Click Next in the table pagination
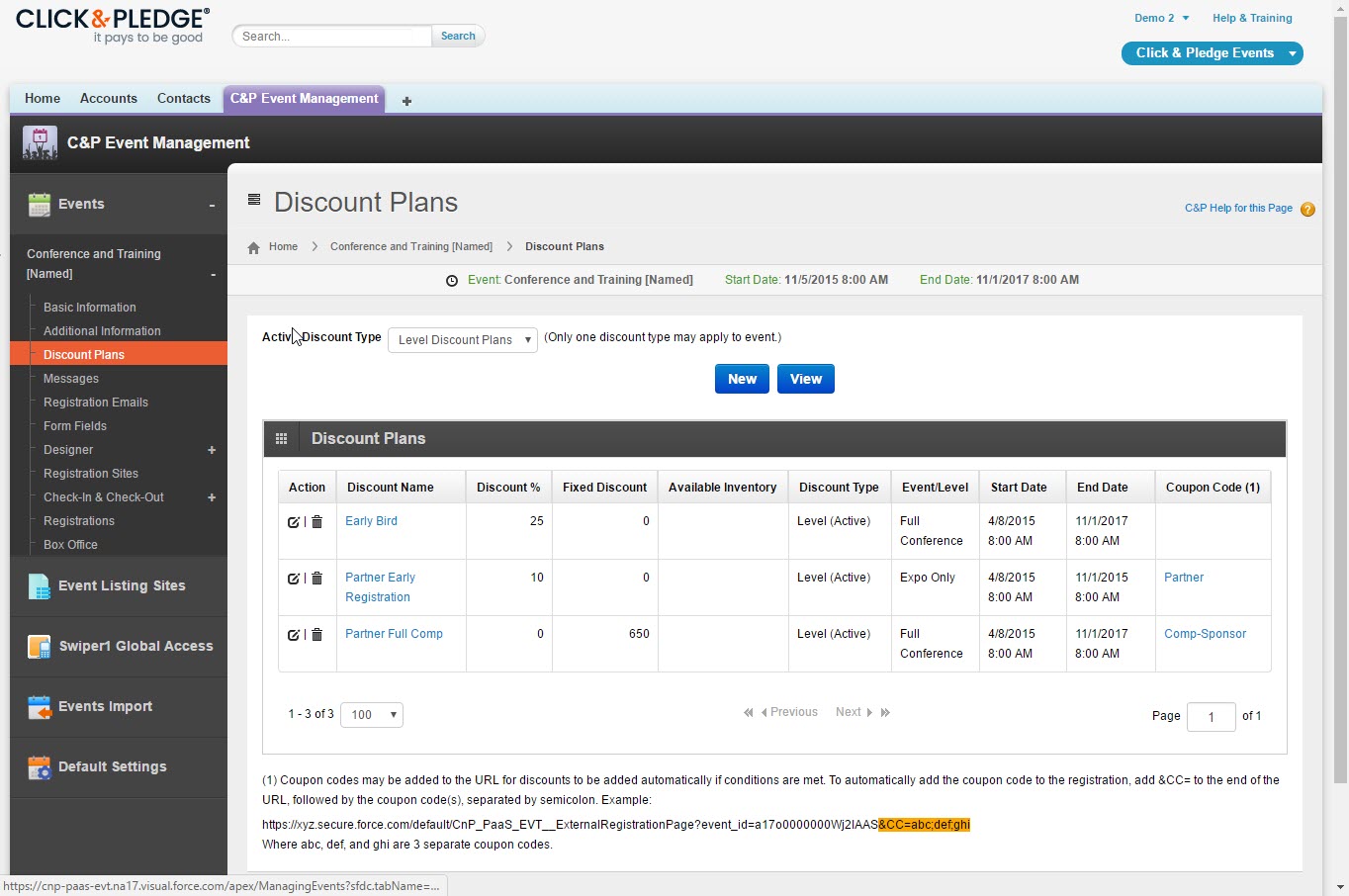 pos(849,711)
